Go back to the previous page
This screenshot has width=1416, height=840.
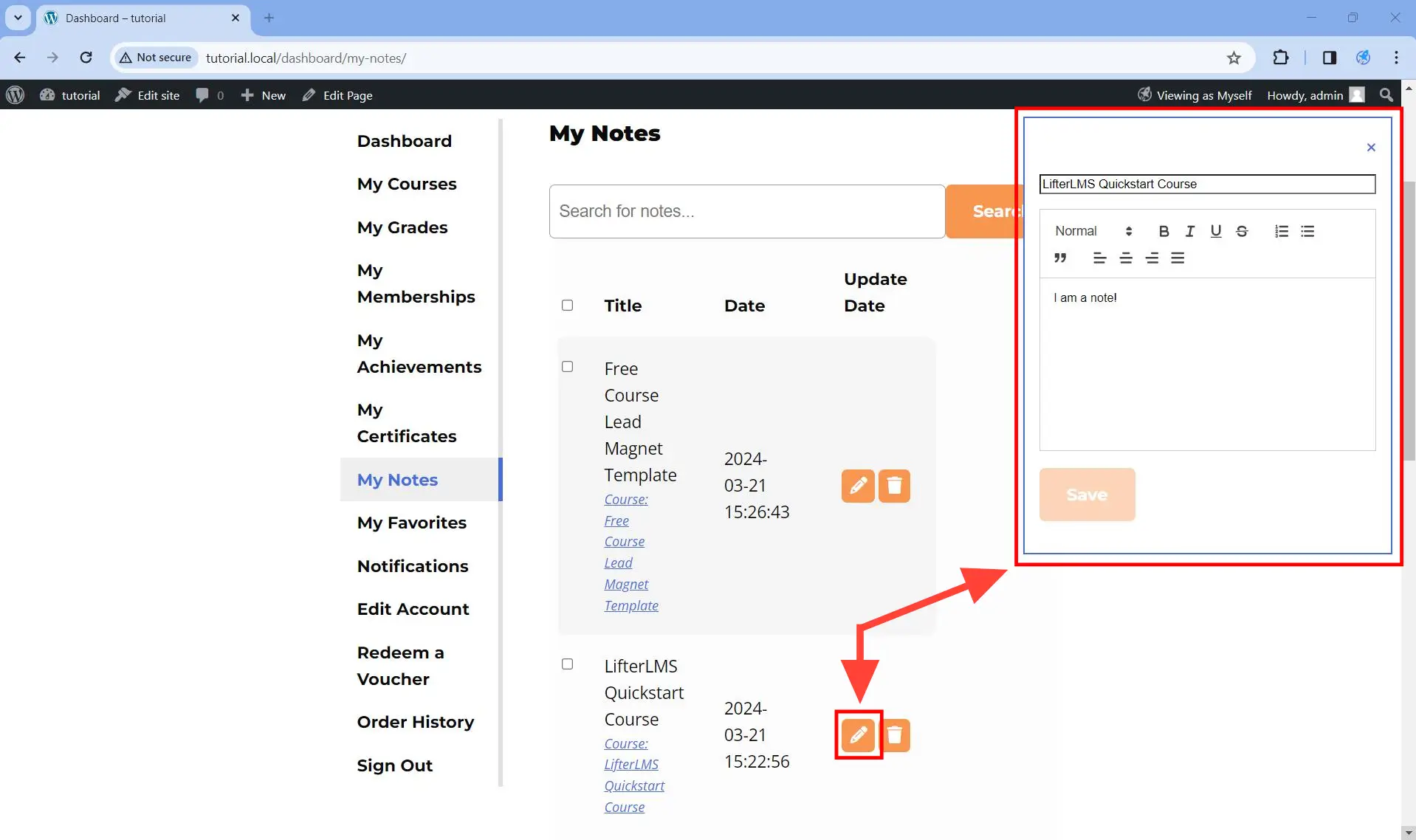(x=20, y=58)
